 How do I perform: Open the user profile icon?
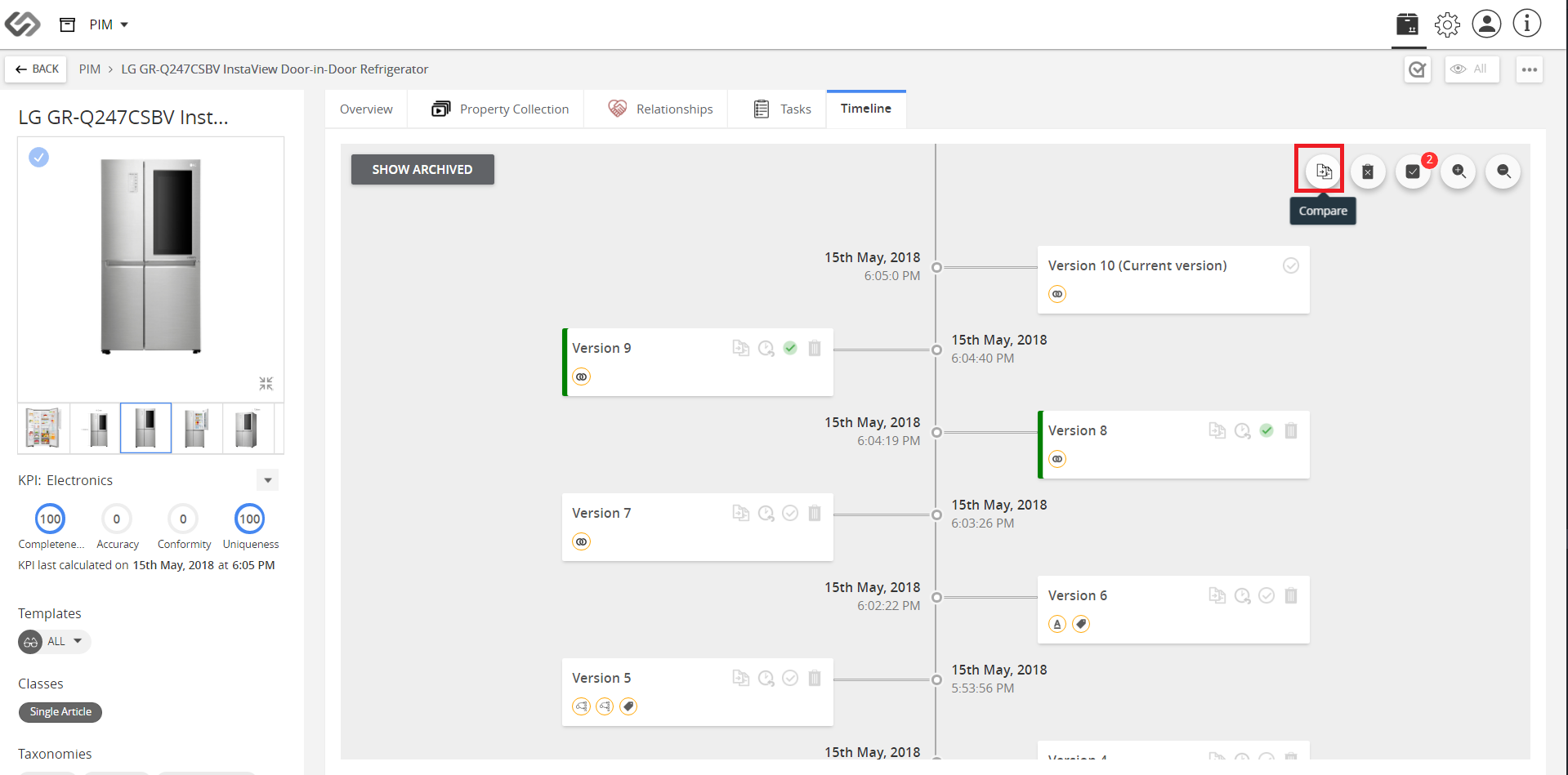tap(1486, 24)
